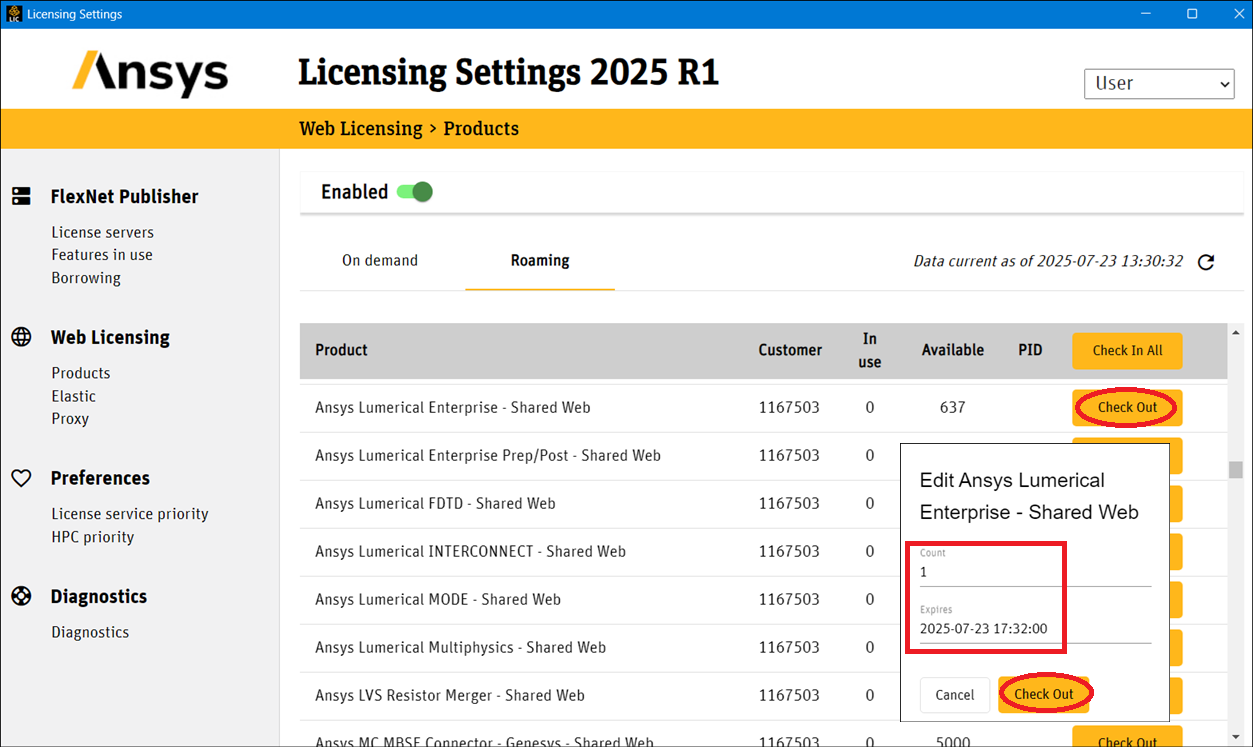Click Web Licensing in the breadcrumb
Viewport: 1253px width, 747px height.
tap(361, 129)
